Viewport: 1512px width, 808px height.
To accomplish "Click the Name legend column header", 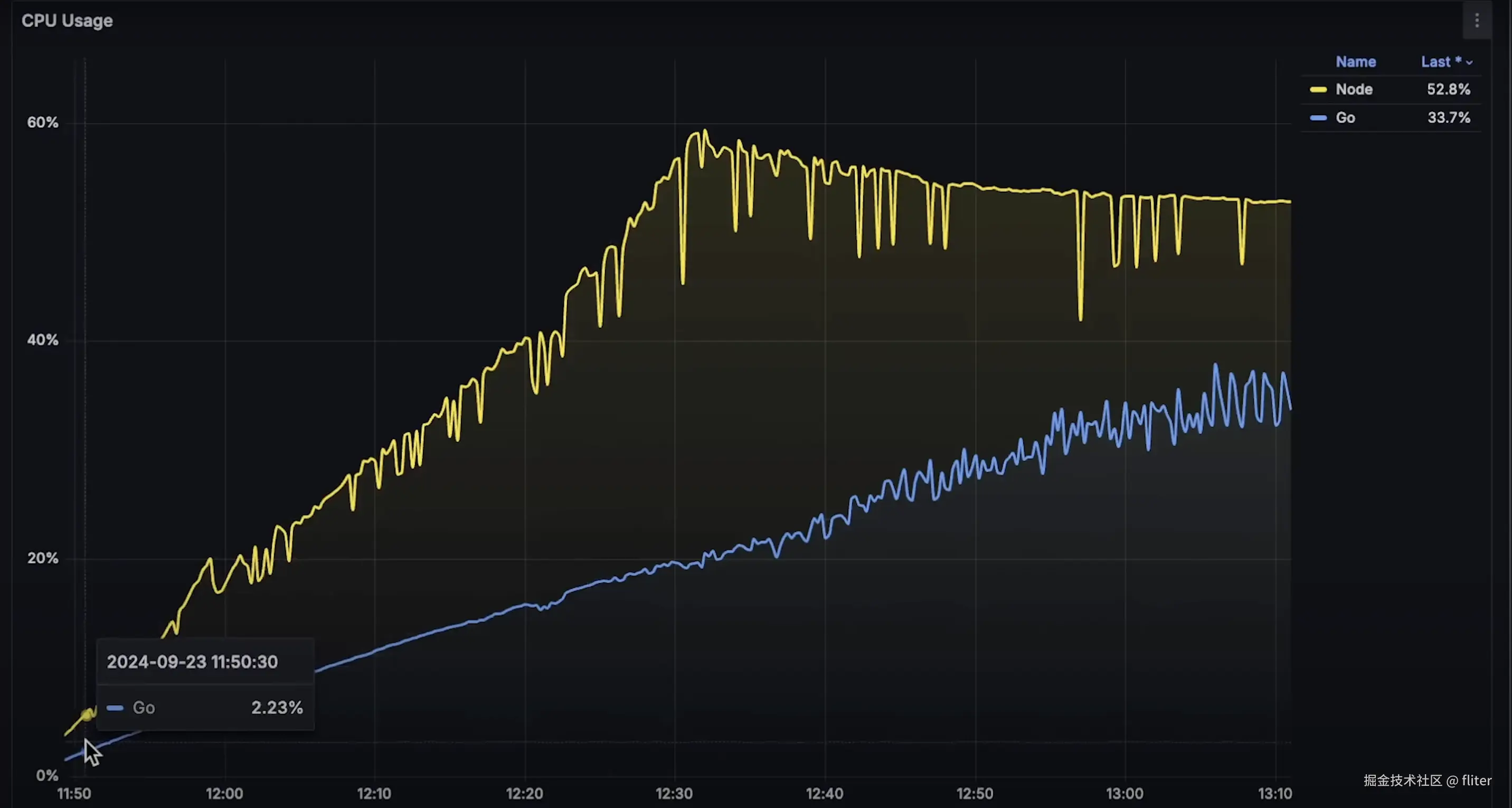I will [x=1355, y=62].
